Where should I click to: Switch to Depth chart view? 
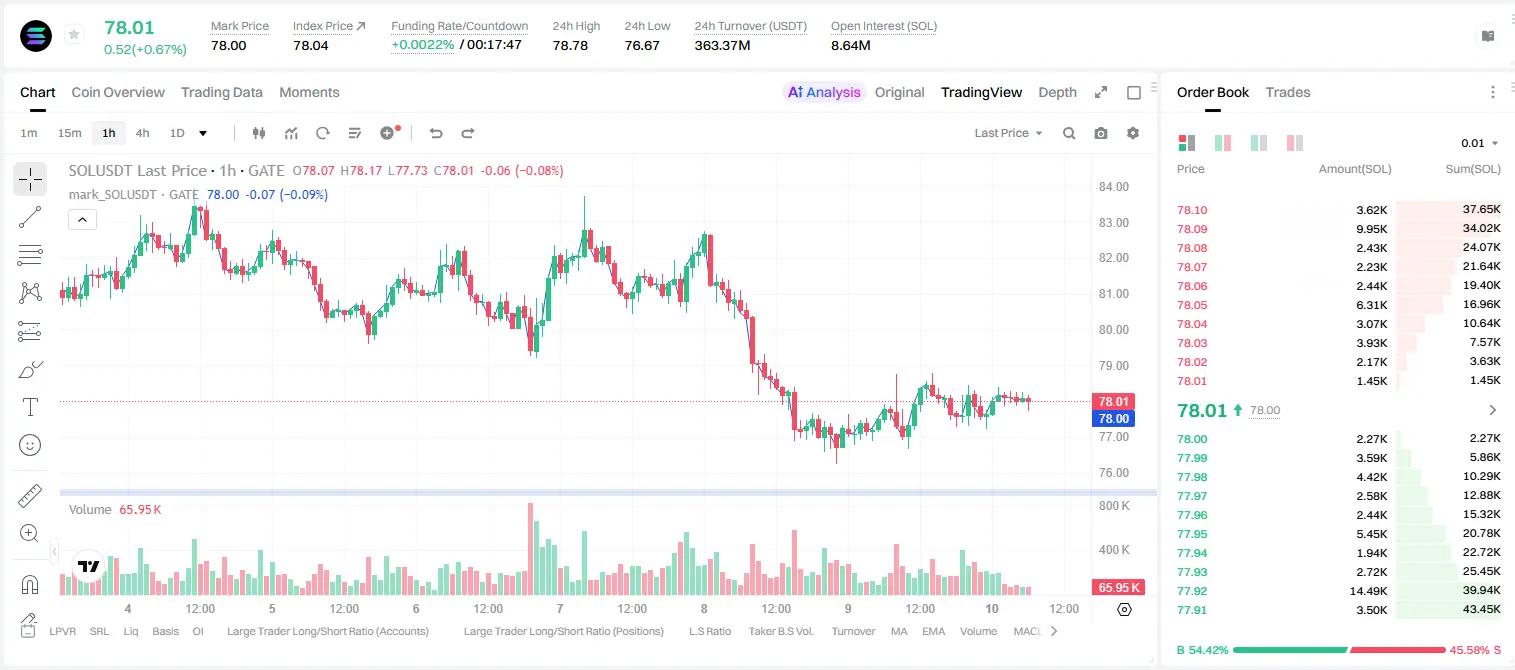point(1057,92)
